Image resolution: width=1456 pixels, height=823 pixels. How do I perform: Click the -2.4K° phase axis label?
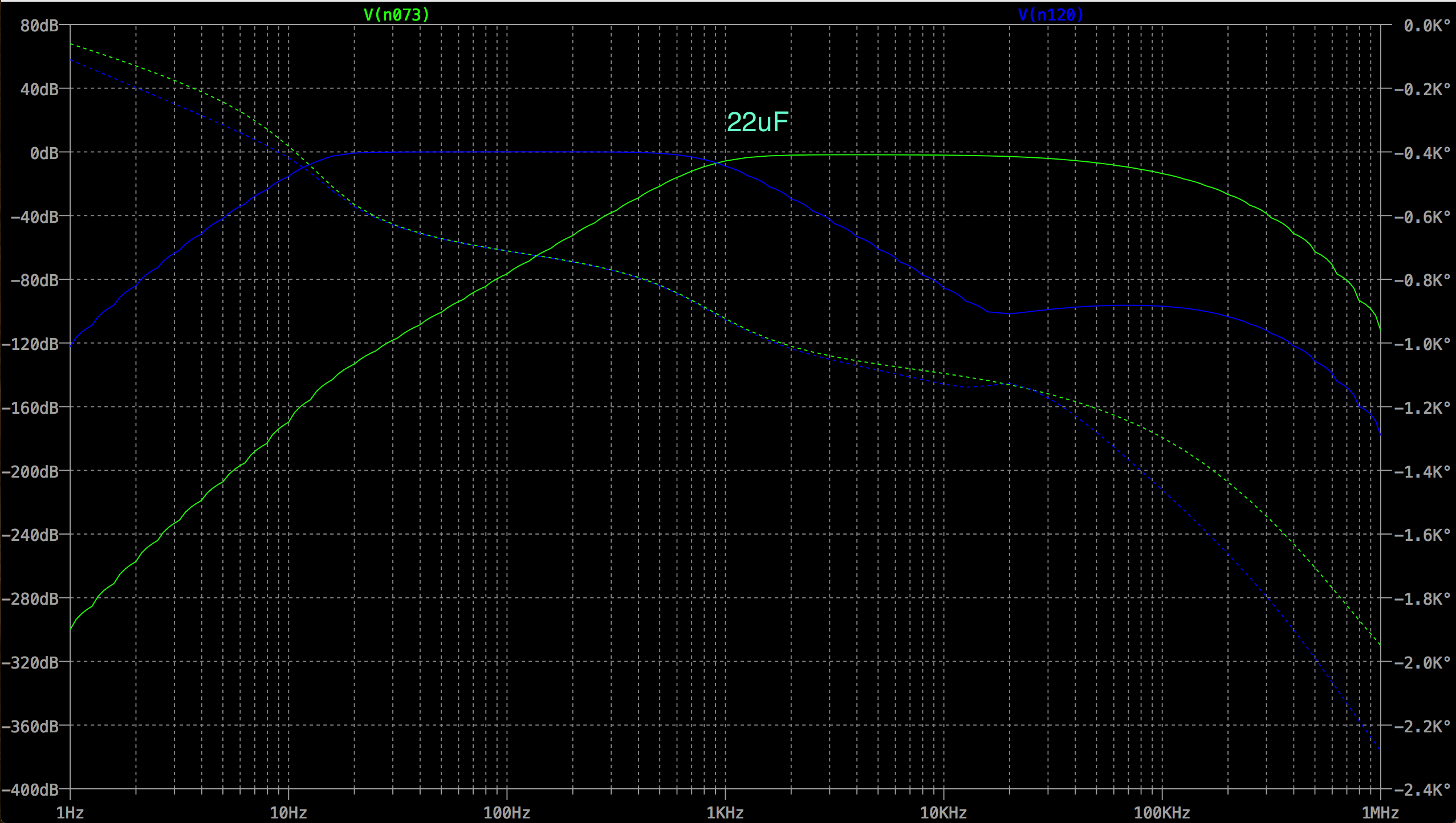[x=1422, y=789]
